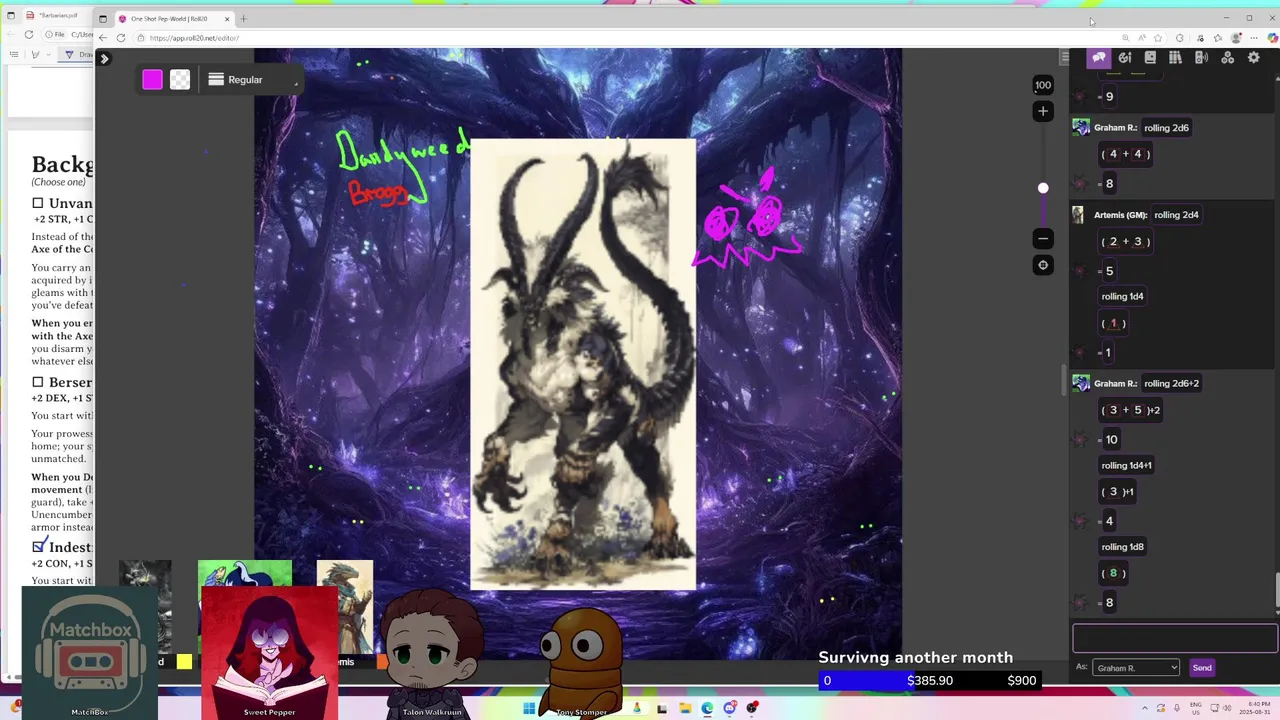Open the Regular line thickness dropdown
Viewport: 1280px width, 720px height.
point(252,80)
